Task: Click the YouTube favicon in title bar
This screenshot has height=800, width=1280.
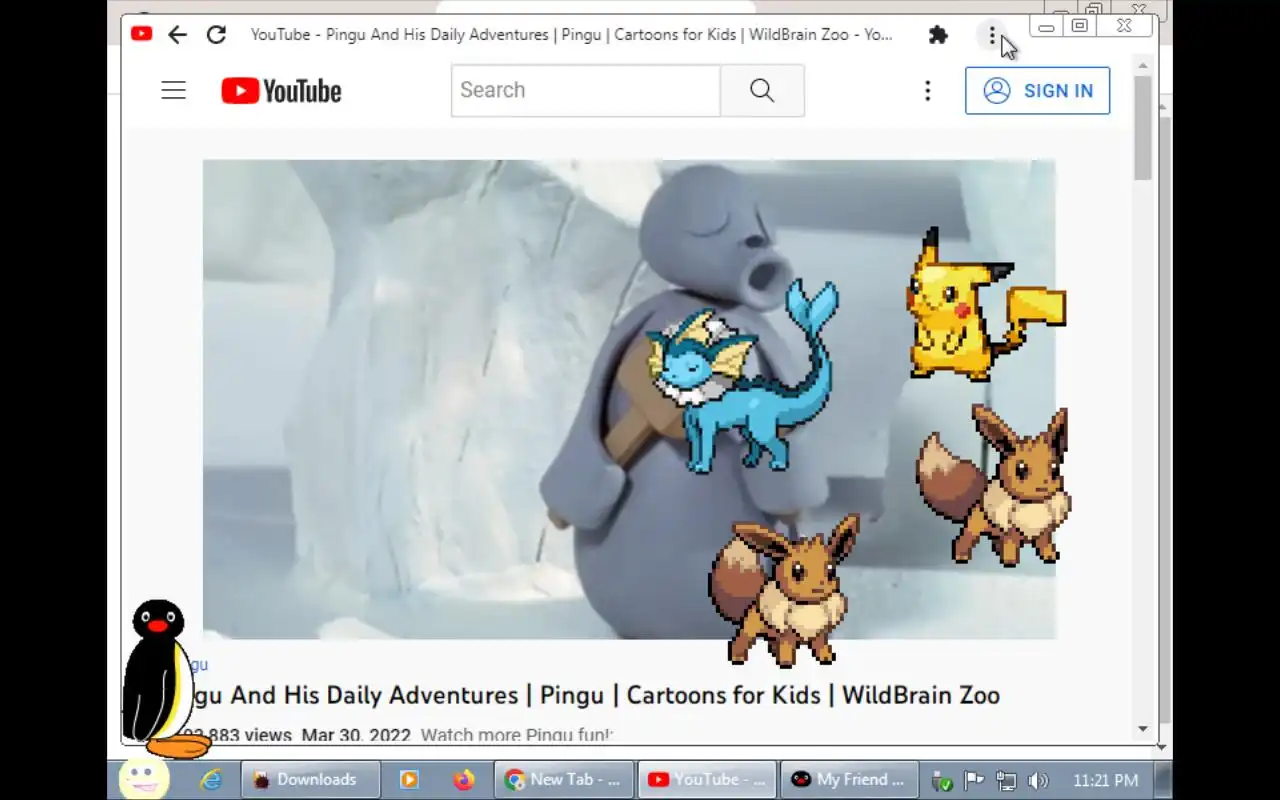Action: coord(141,34)
